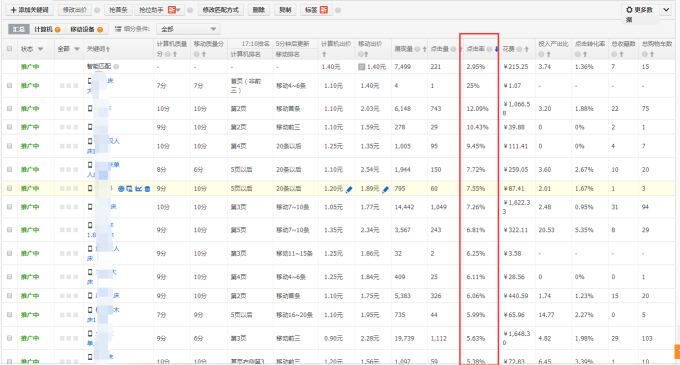Image resolution: width=680 pixels, height=365 pixels.
Task: Click the gear icon in 更多数据
Action: (x=629, y=10)
